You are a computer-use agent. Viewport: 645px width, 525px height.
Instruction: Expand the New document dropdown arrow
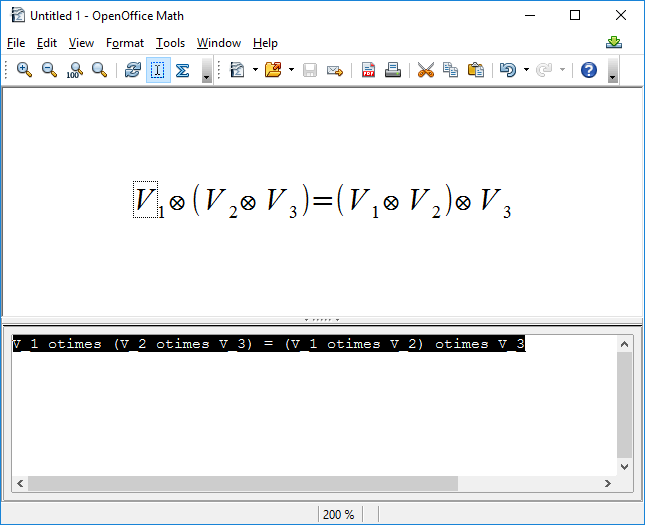click(255, 70)
